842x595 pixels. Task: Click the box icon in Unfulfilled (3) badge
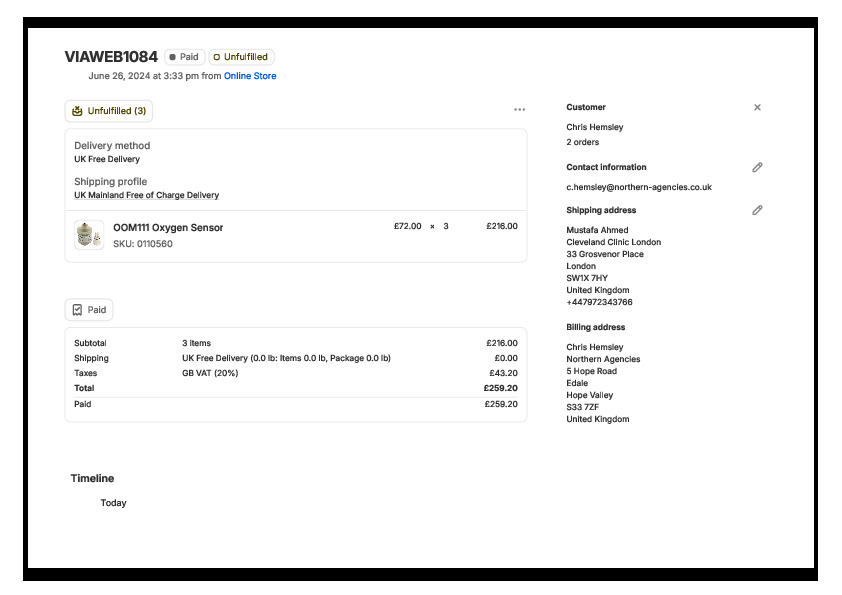tap(77, 111)
